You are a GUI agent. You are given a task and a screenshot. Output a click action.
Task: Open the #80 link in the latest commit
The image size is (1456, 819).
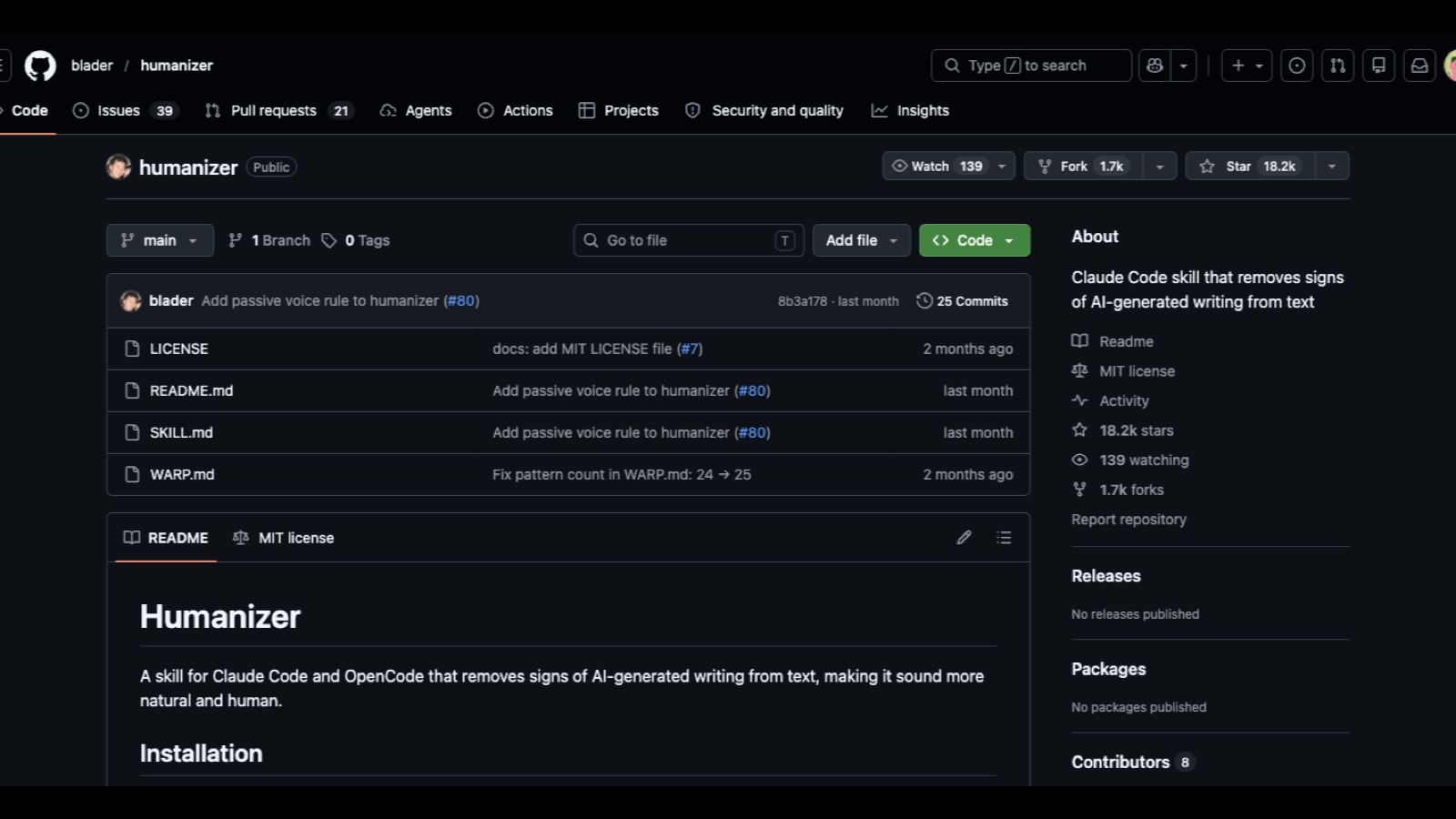pos(461,301)
